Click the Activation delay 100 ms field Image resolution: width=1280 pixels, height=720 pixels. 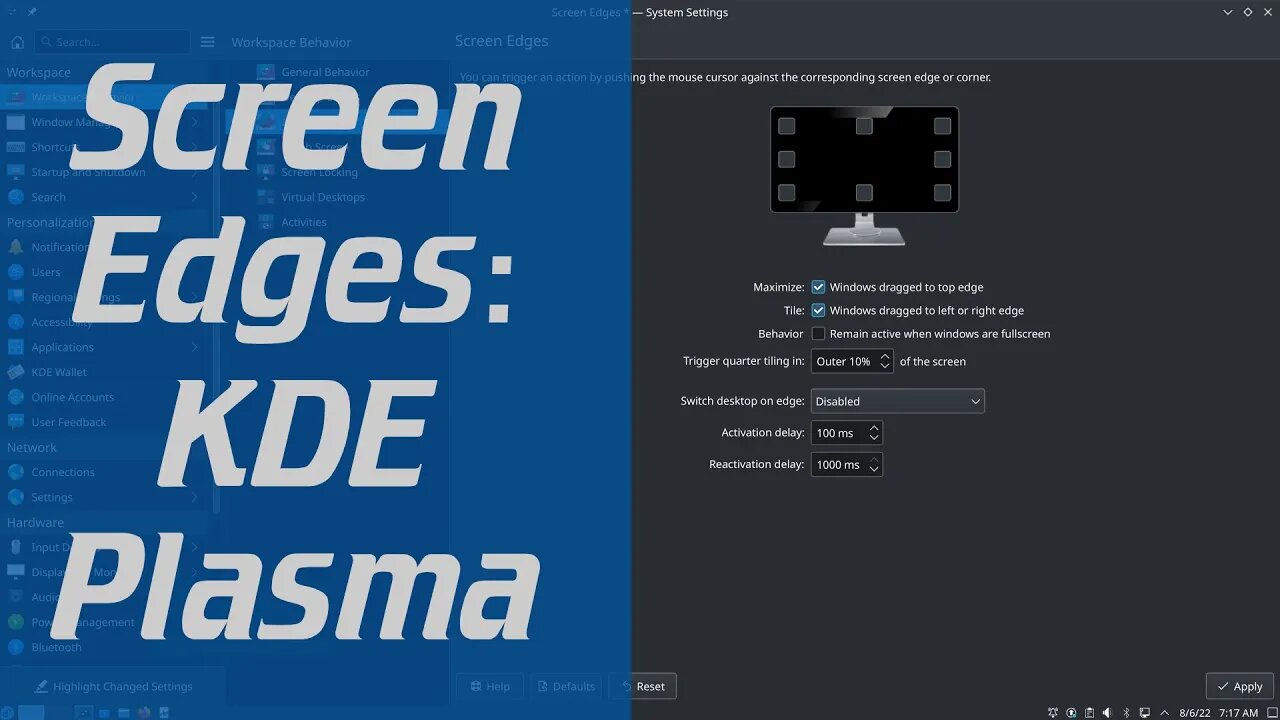pyautogui.click(x=847, y=433)
